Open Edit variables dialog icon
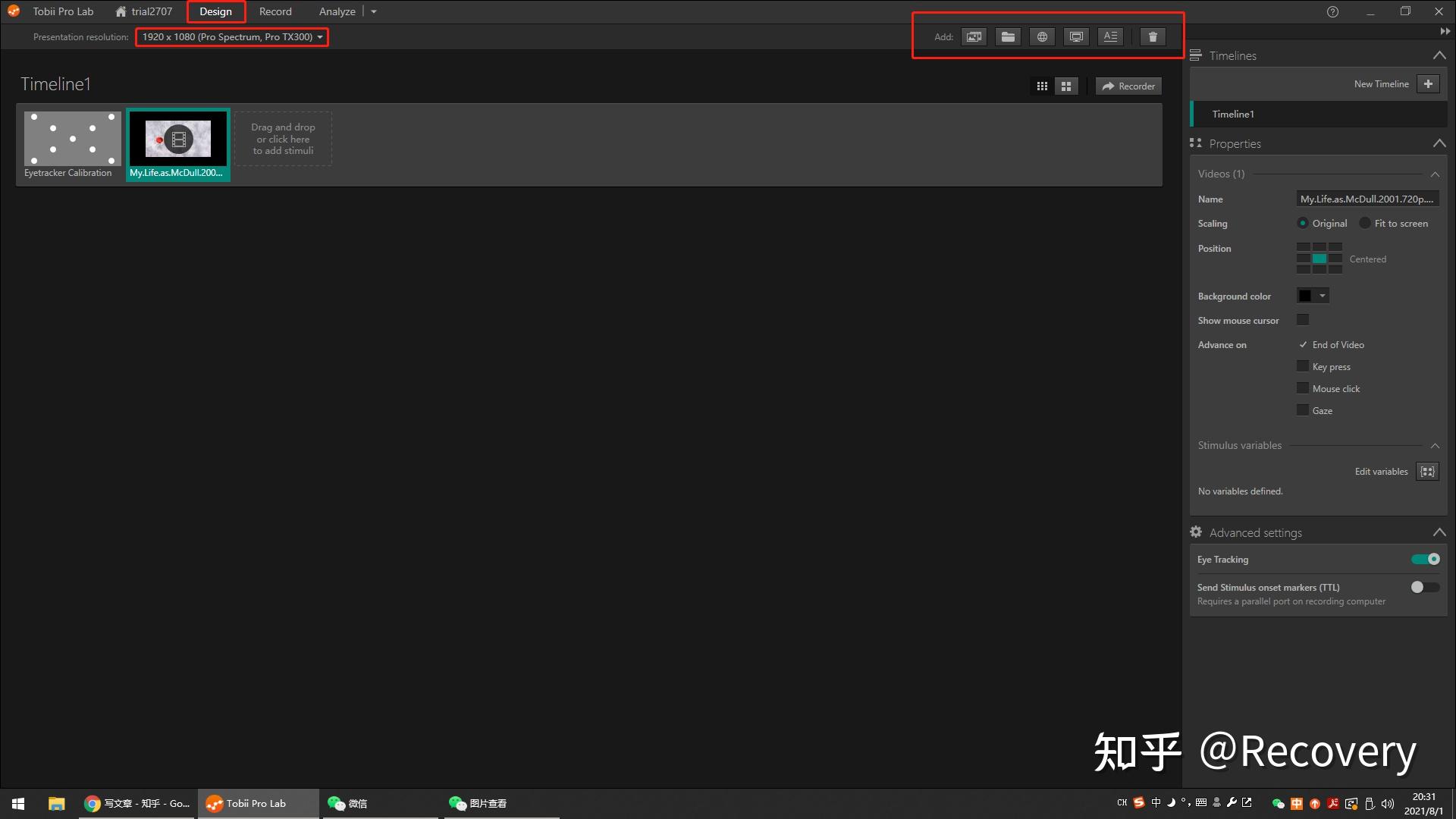The height and width of the screenshot is (819, 1456). 1427,472
